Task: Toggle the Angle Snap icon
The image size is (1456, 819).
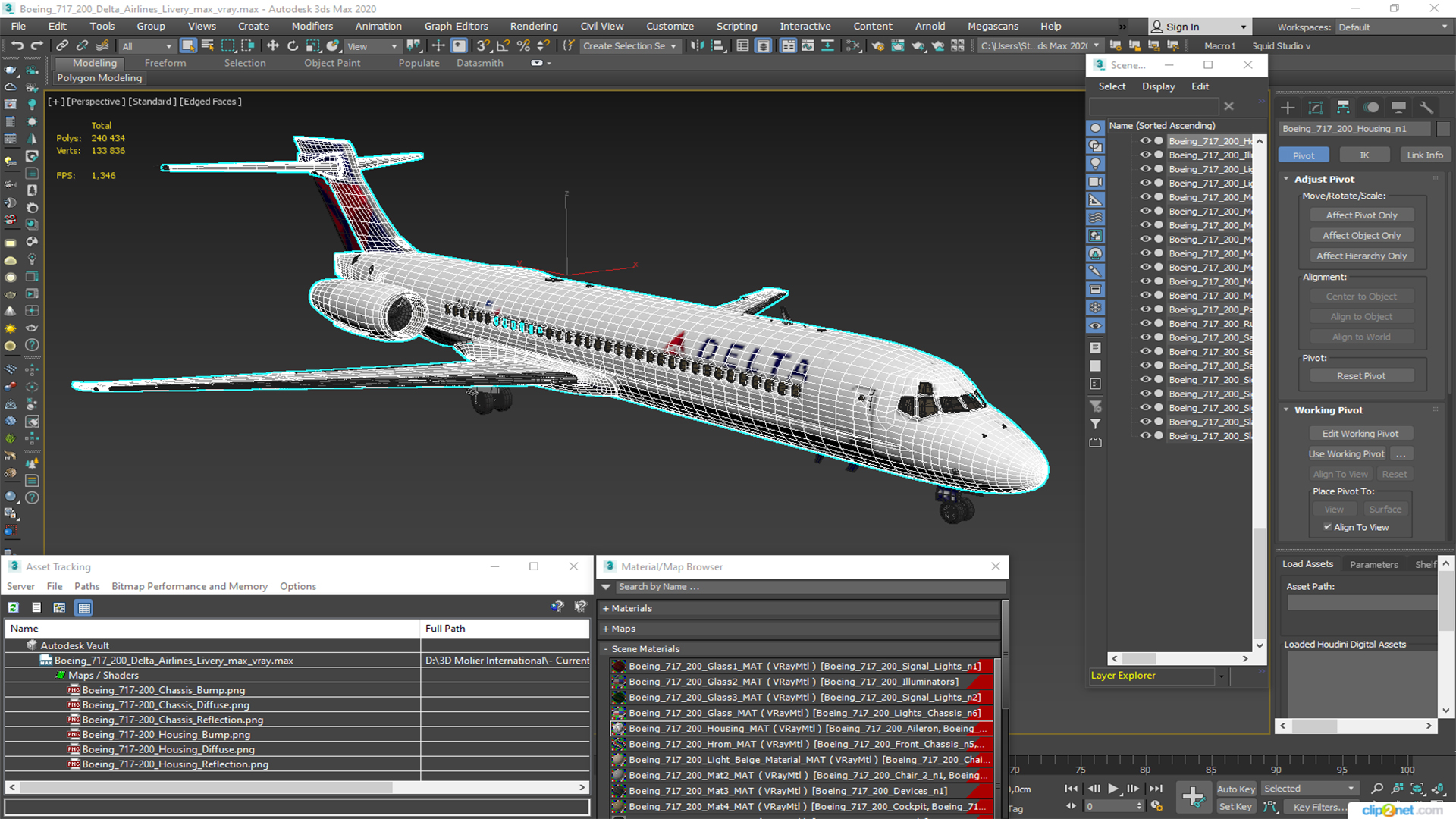Action: click(x=503, y=45)
